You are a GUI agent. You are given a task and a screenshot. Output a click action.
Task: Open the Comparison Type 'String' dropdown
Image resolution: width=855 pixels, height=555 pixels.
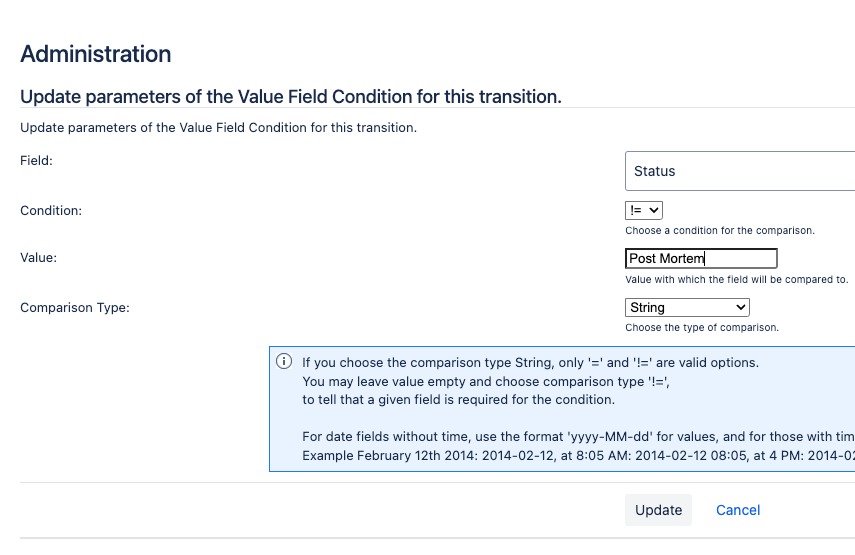(687, 307)
